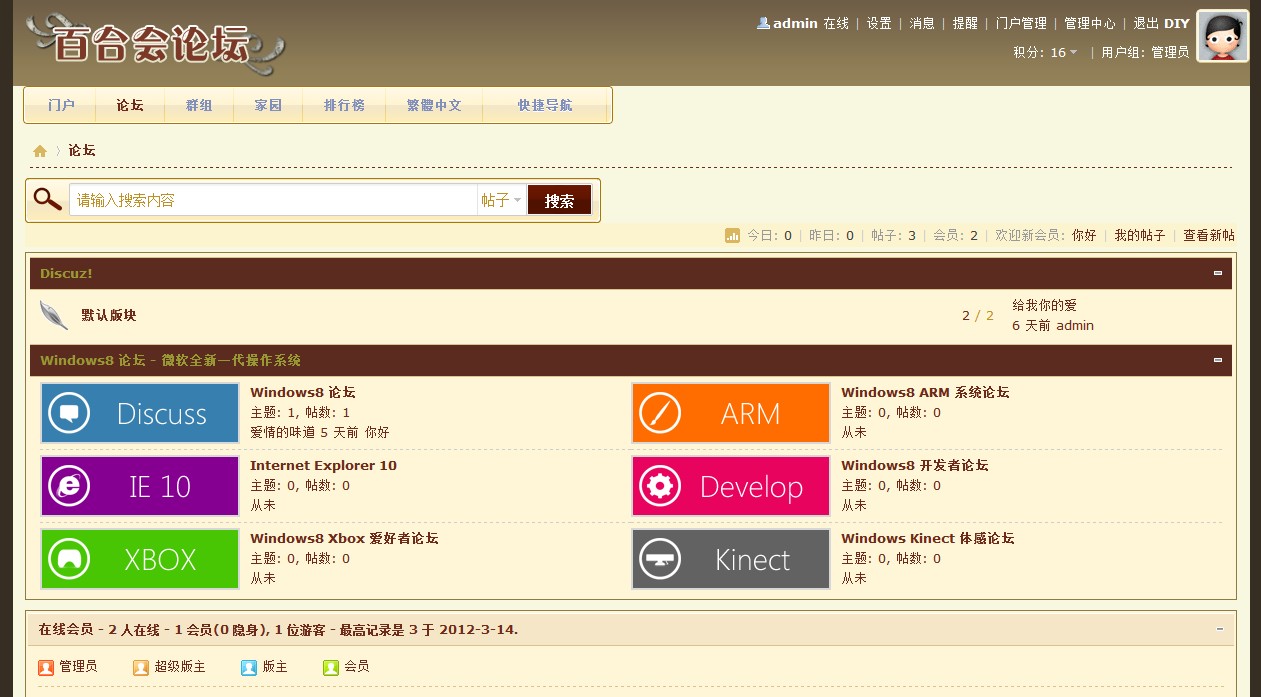1261x697 pixels.
Task: Open the 家园 navigation tab
Action: [x=268, y=105]
